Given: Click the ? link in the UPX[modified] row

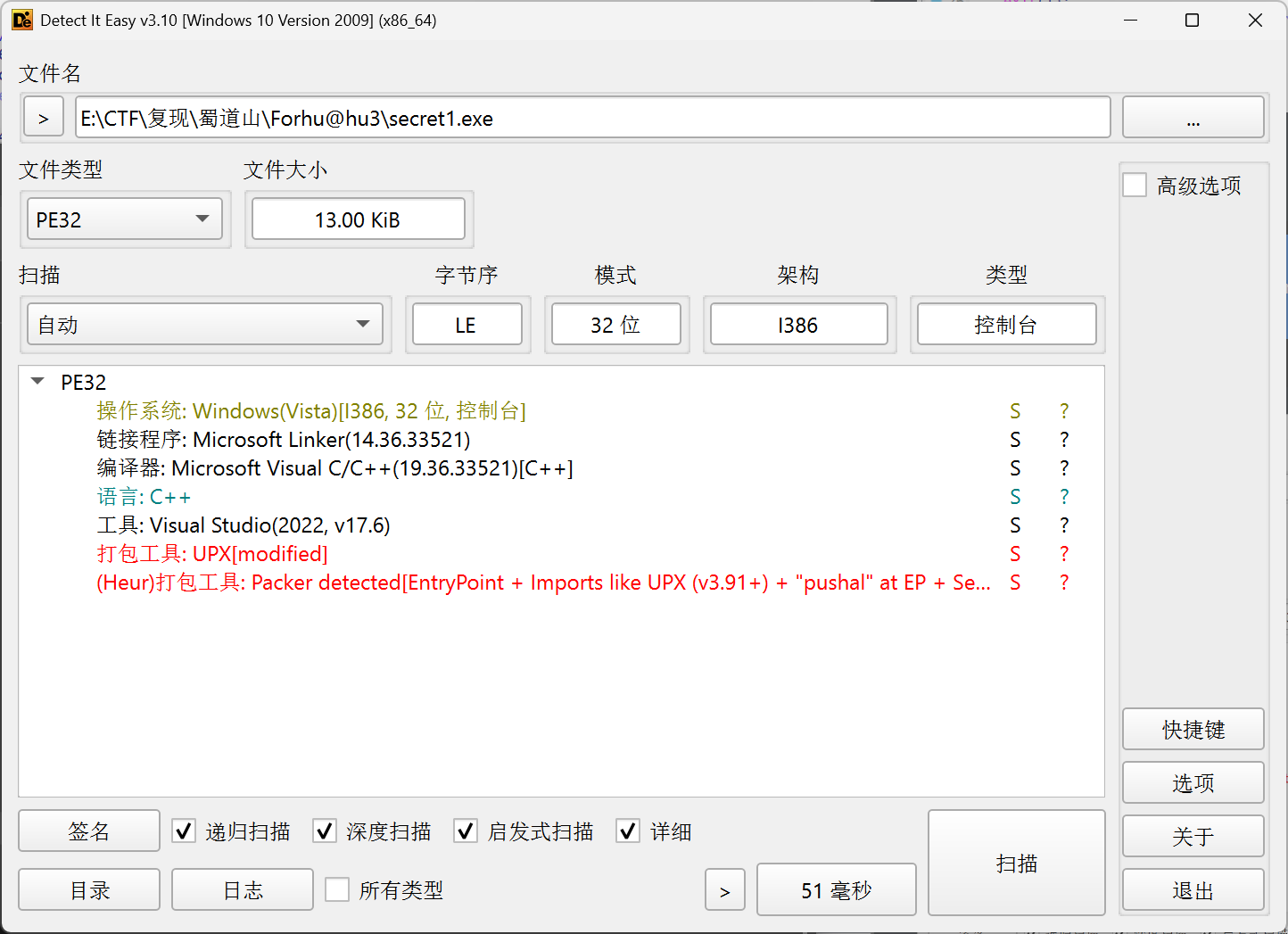Looking at the screenshot, I should 1064,553.
